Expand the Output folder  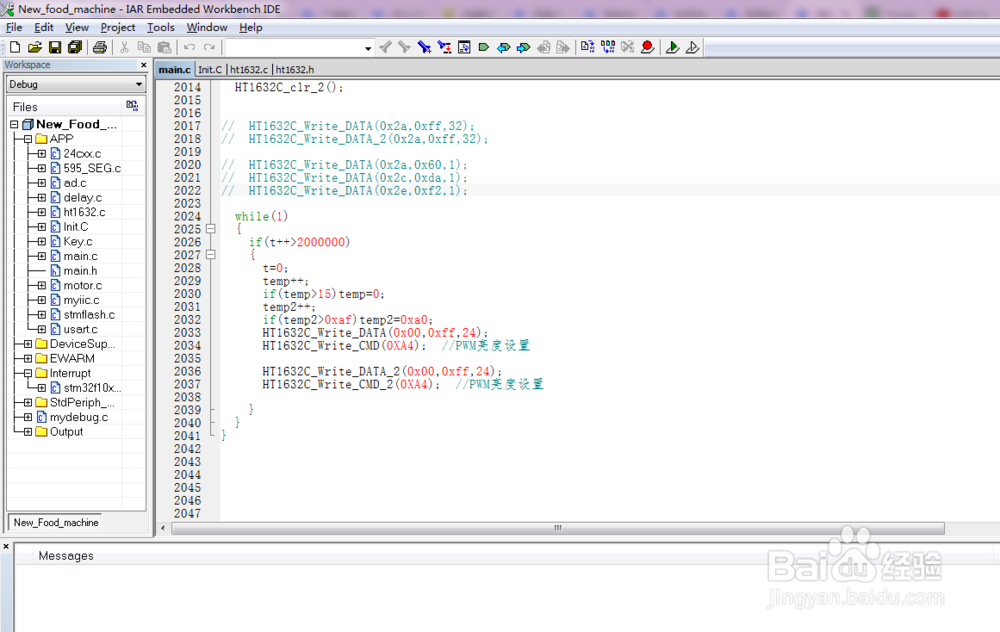pyautogui.click(x=27, y=432)
